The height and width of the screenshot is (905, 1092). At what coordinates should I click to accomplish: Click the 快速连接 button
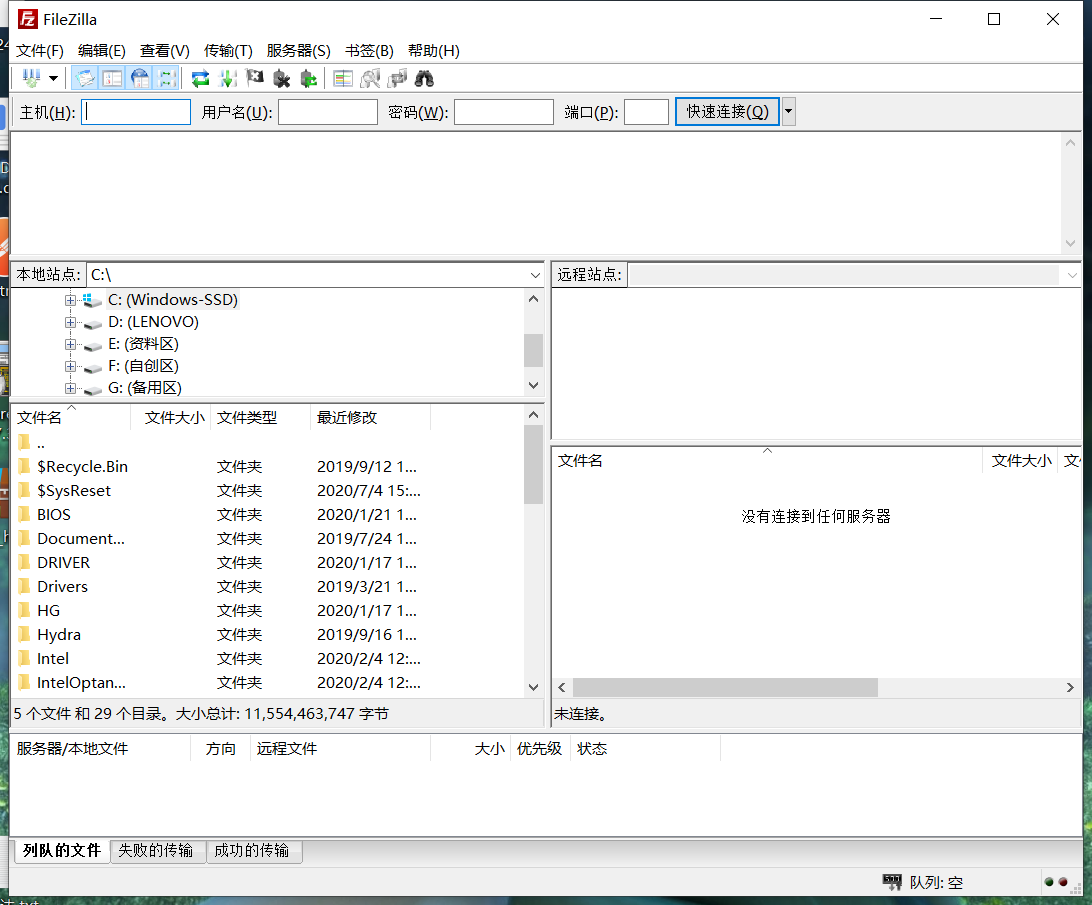(727, 111)
